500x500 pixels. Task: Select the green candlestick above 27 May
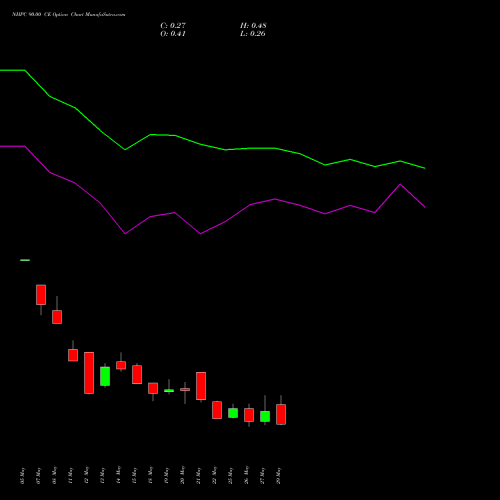point(265,416)
